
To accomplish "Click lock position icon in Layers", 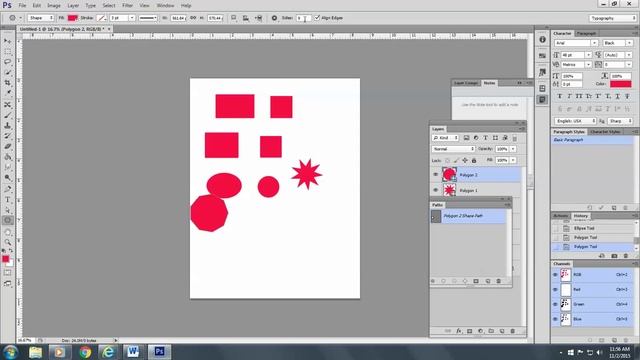I will [465, 160].
